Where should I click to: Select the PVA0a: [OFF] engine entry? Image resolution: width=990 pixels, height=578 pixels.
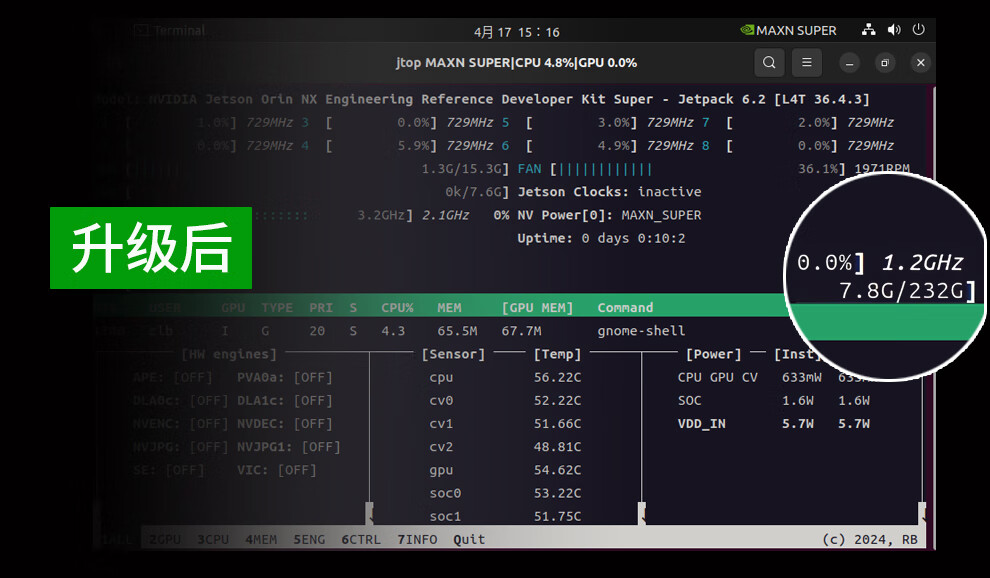coord(285,377)
